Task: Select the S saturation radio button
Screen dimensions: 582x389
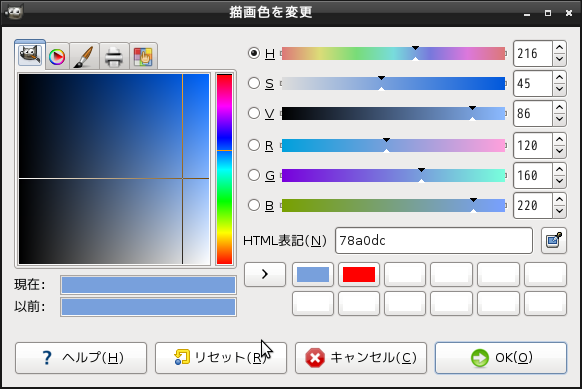Action: [x=254, y=83]
